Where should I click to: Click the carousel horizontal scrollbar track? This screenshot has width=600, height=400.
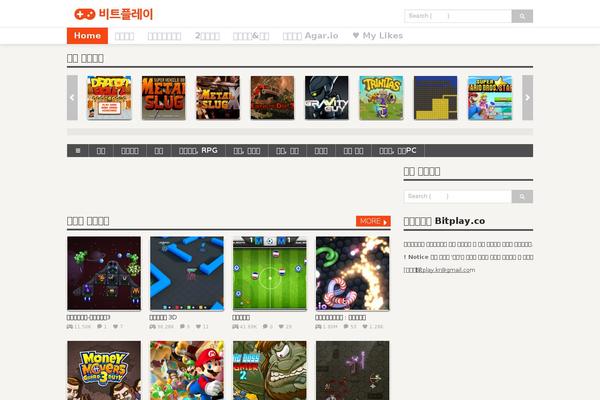tap(300, 132)
